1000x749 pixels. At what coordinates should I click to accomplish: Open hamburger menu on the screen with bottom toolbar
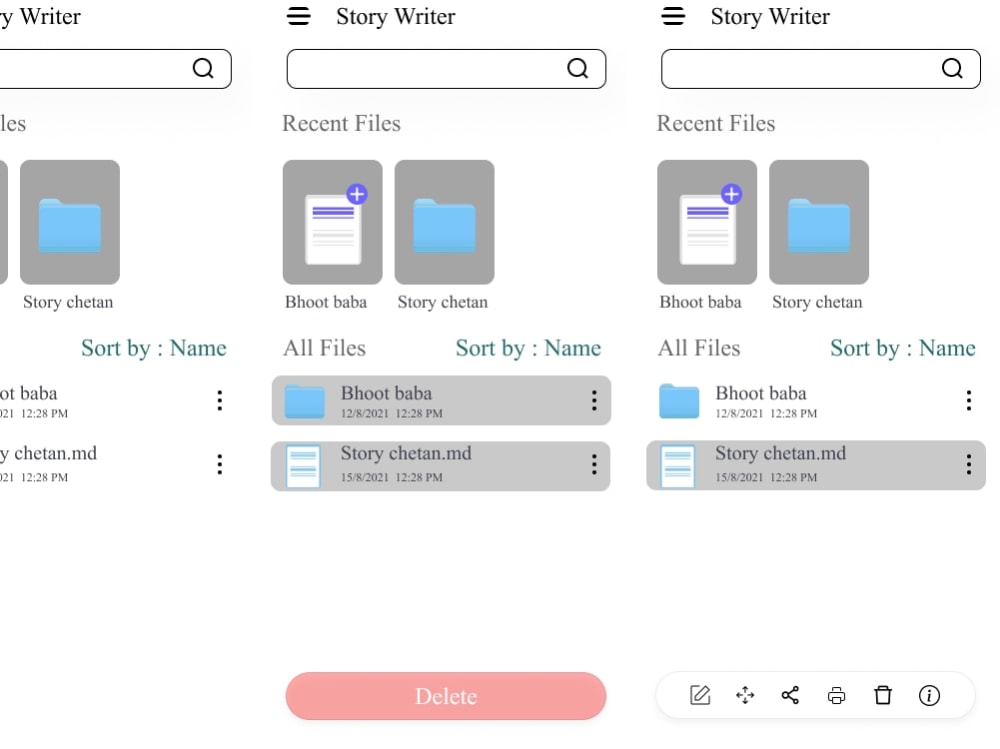(x=673, y=16)
